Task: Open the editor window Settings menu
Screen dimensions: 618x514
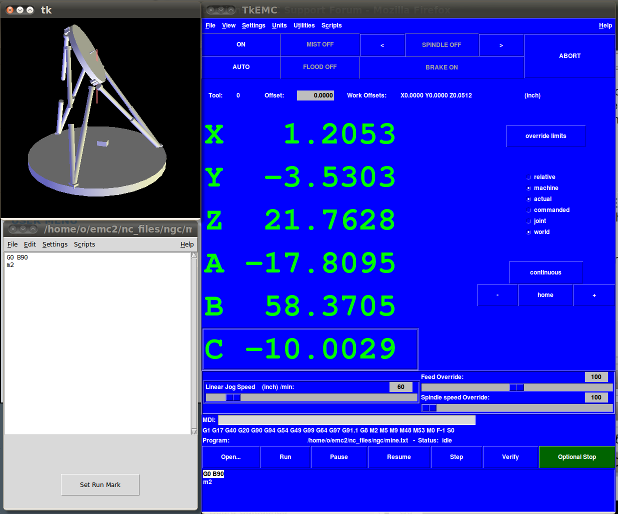Action: pos(55,244)
